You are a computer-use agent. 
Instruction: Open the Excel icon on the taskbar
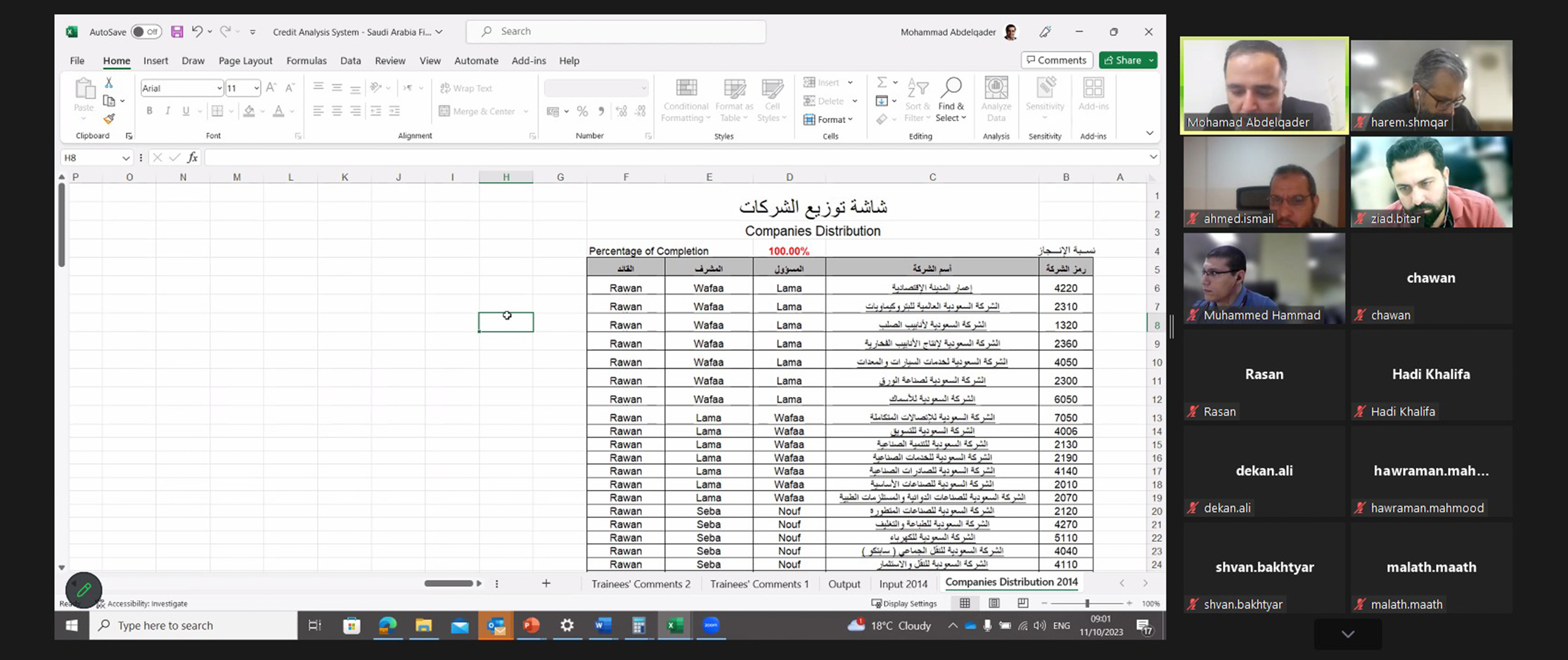coord(675,625)
